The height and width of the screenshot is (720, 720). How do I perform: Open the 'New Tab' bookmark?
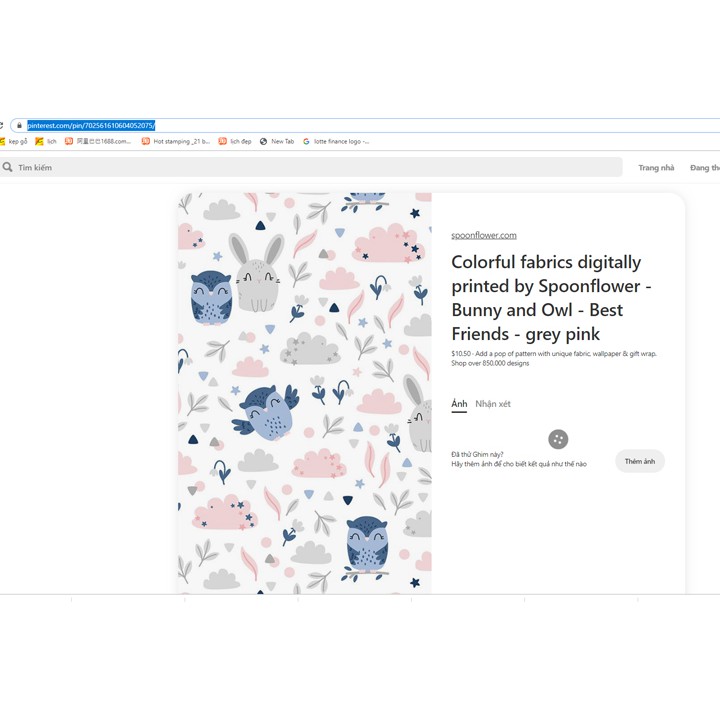(277, 141)
